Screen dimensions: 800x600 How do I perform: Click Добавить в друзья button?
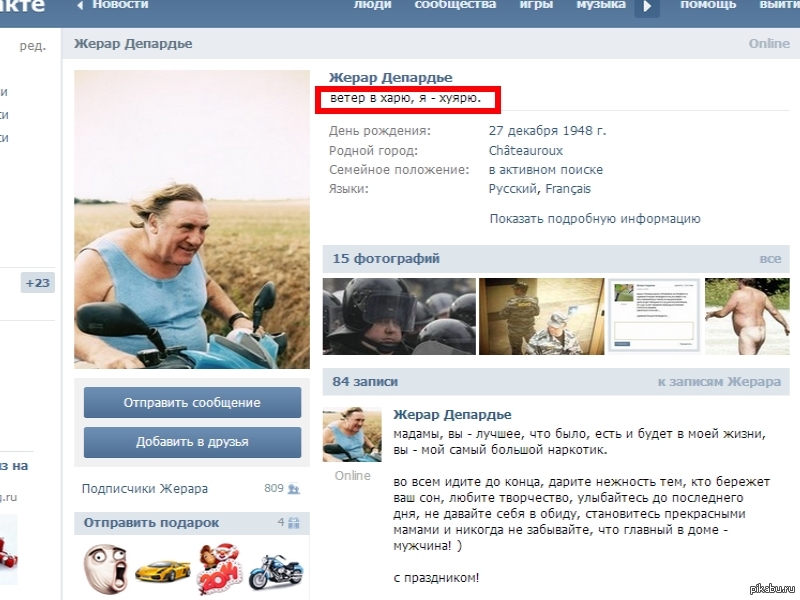coord(192,442)
